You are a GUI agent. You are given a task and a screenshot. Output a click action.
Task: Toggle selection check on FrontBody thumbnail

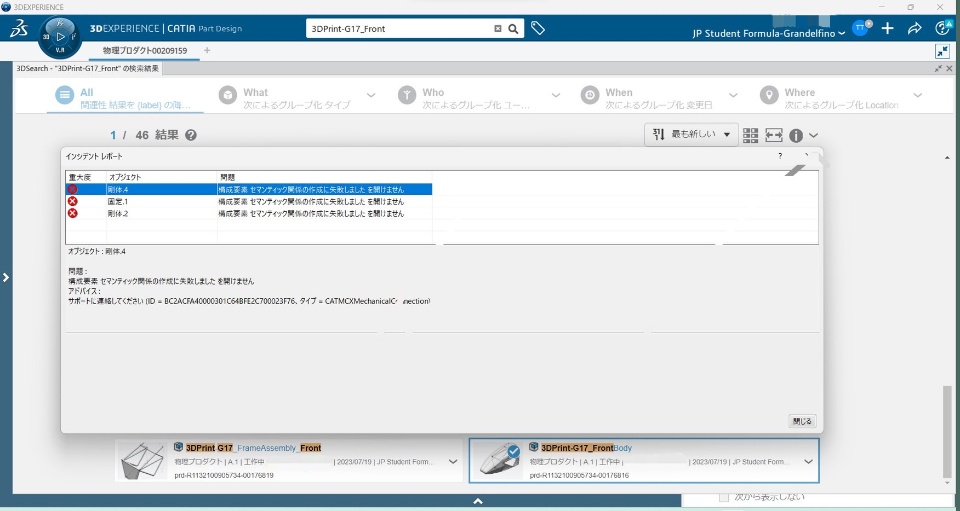(x=514, y=452)
